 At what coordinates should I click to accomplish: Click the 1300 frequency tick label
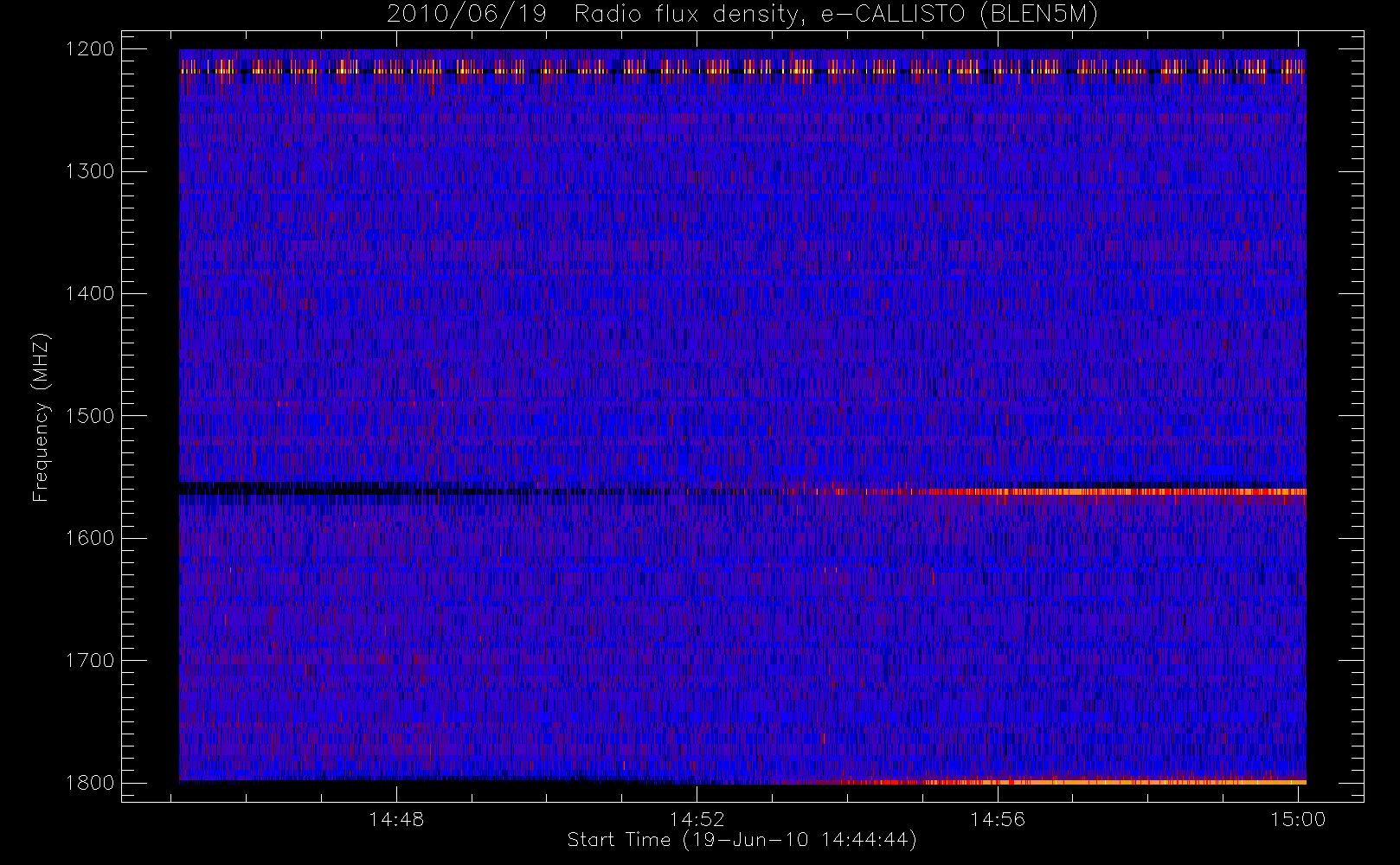[x=90, y=171]
